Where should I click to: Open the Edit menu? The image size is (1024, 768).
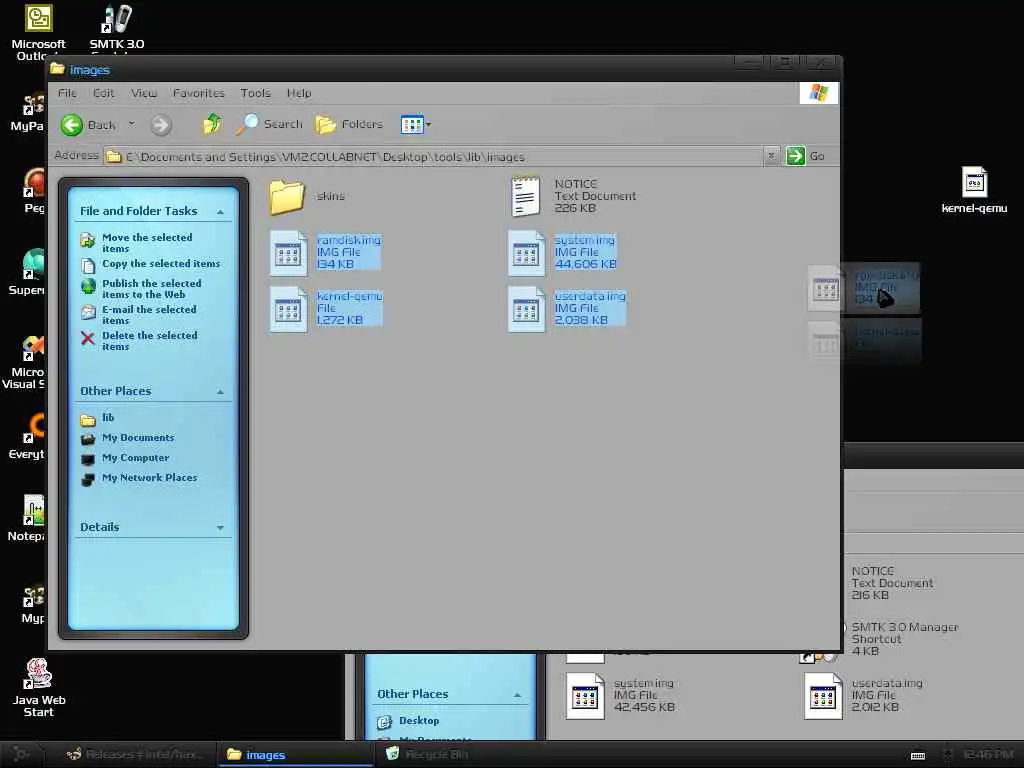[104, 93]
